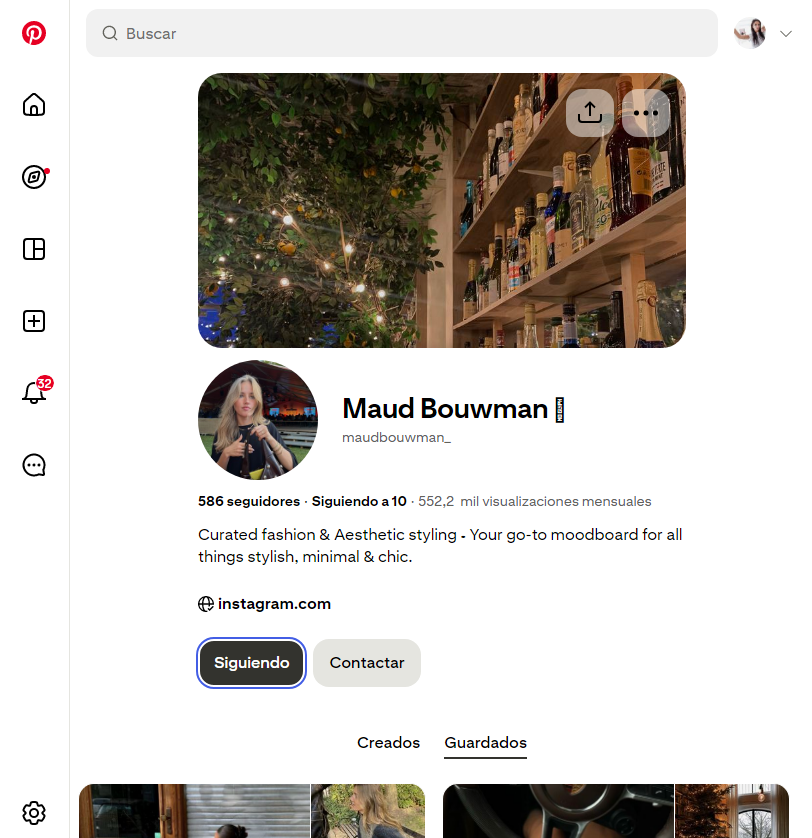Viewport: 812px width, 838px height.
Task: Open notifications bell showing 32
Action: point(35,391)
